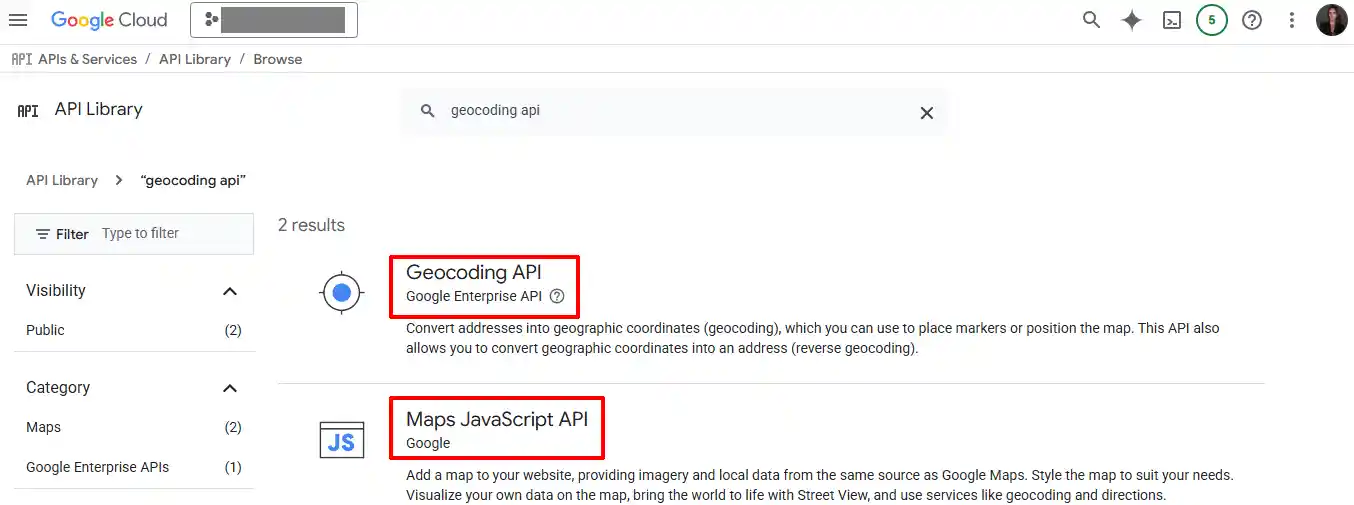
Task: Click the Geocoding API description text
Action: (813, 338)
